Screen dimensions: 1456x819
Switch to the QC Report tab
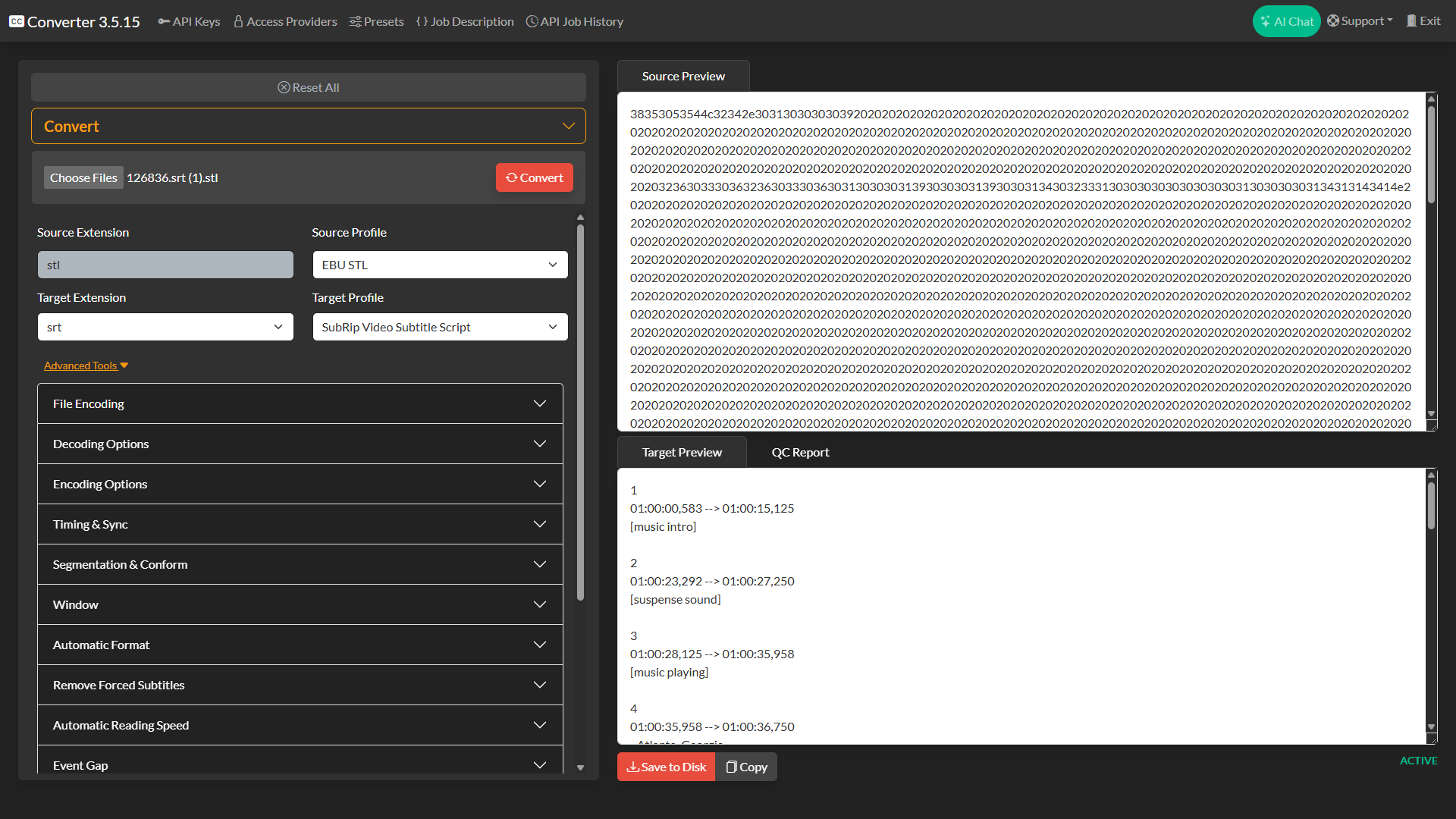coord(800,452)
